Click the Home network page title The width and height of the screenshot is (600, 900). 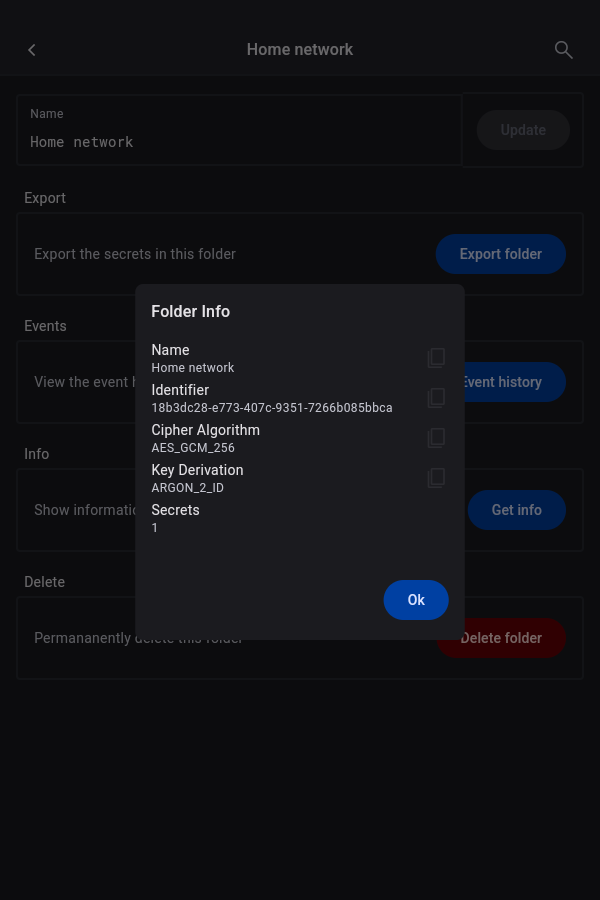(x=299, y=50)
